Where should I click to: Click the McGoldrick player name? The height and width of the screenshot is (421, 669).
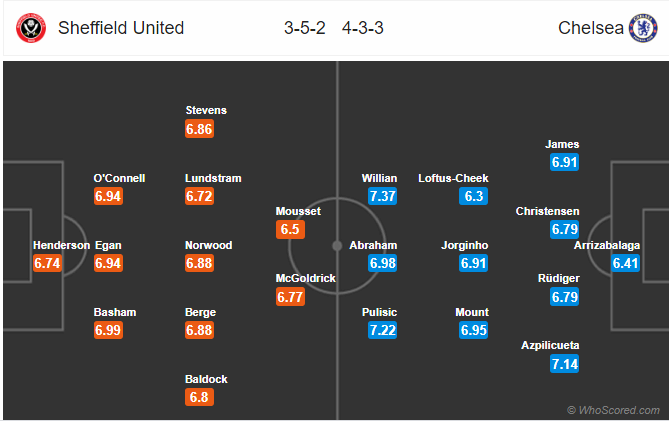(x=305, y=278)
